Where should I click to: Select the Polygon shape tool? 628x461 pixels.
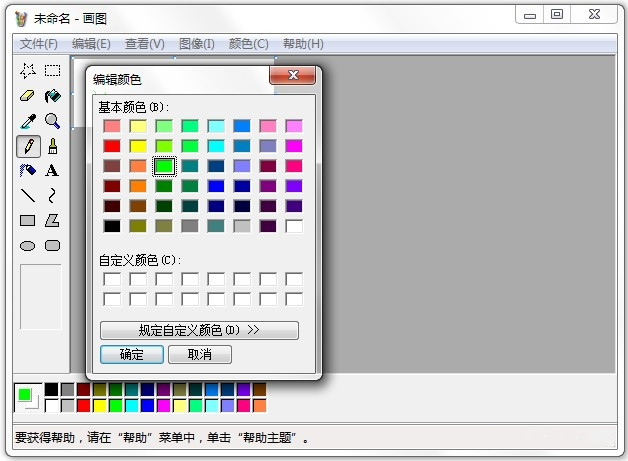pyautogui.click(x=52, y=221)
